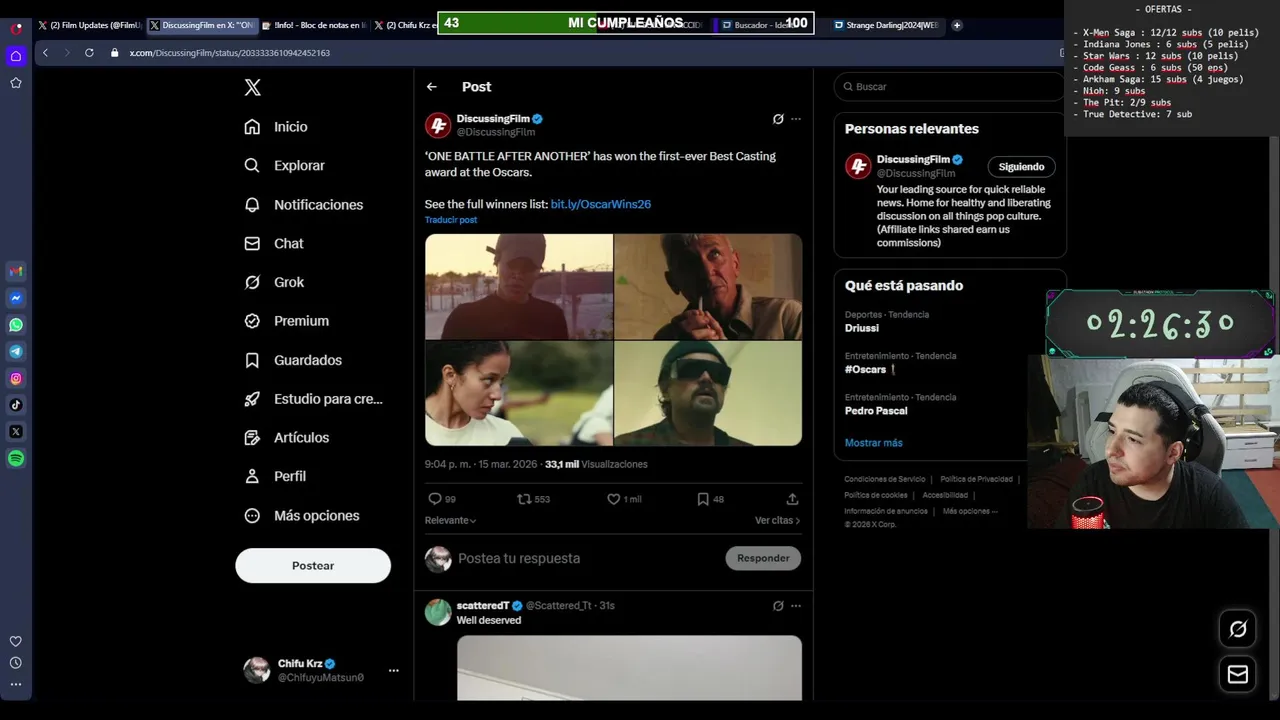Viewport: 1280px width, 720px height.
Task: Open Instagram in the Opera sidebar
Action: [16, 379]
